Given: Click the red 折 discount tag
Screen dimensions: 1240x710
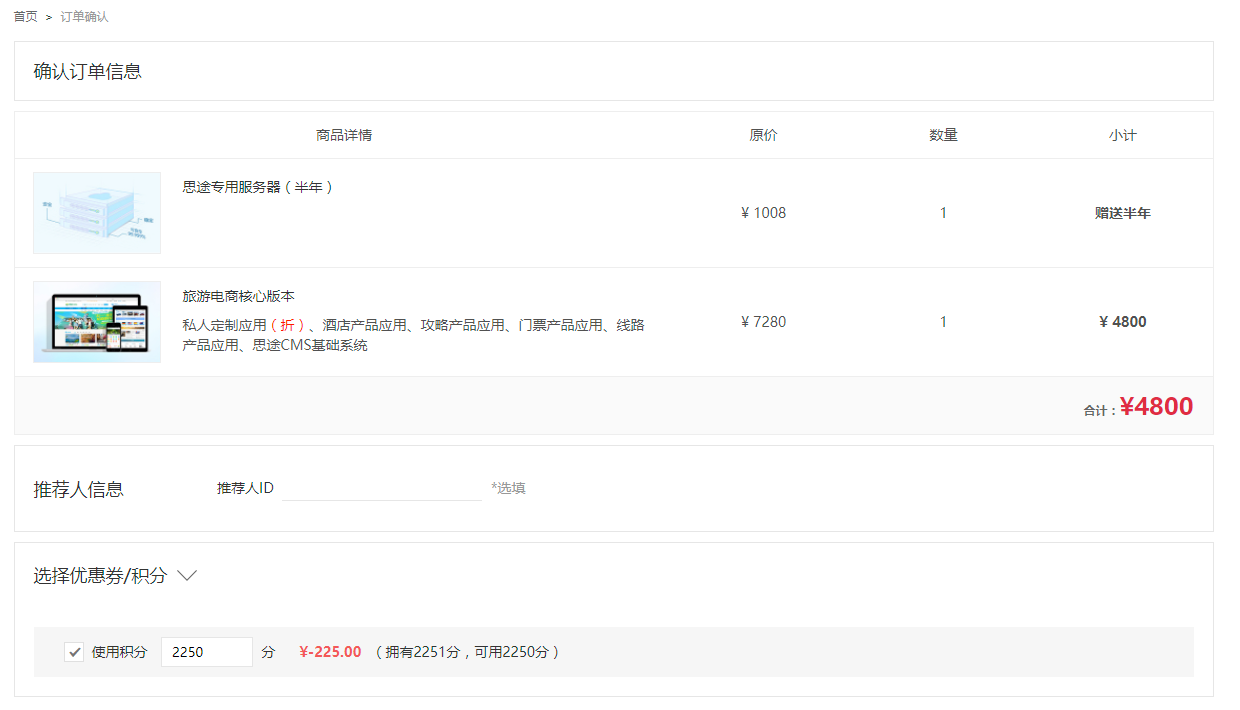Looking at the screenshot, I should (288, 325).
